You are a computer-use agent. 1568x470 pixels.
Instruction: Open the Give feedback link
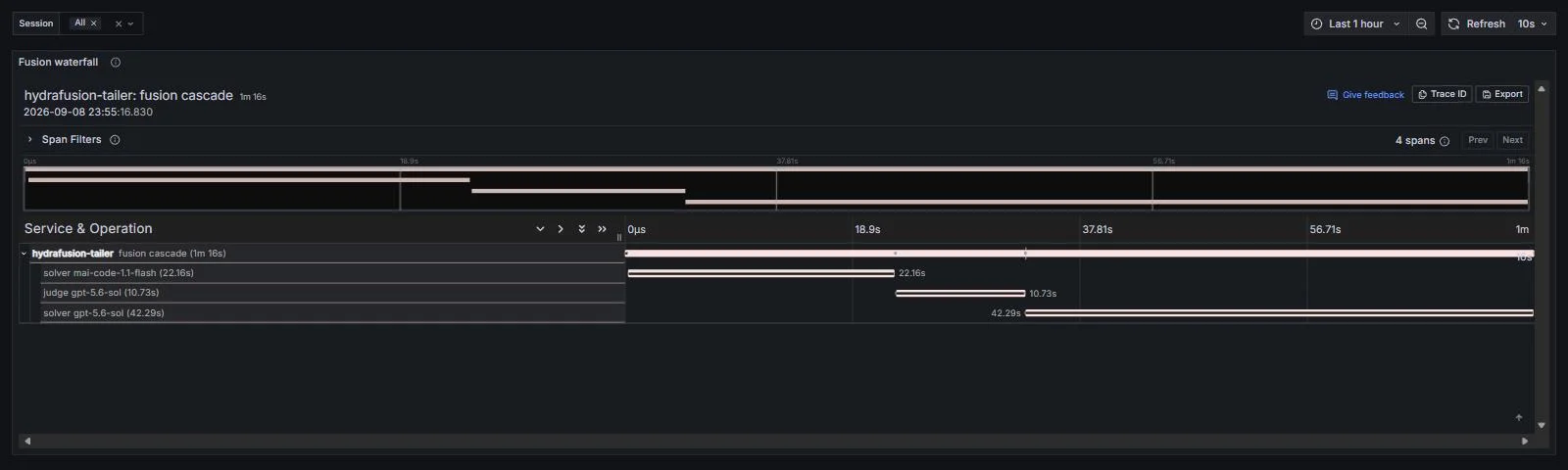(x=1365, y=95)
